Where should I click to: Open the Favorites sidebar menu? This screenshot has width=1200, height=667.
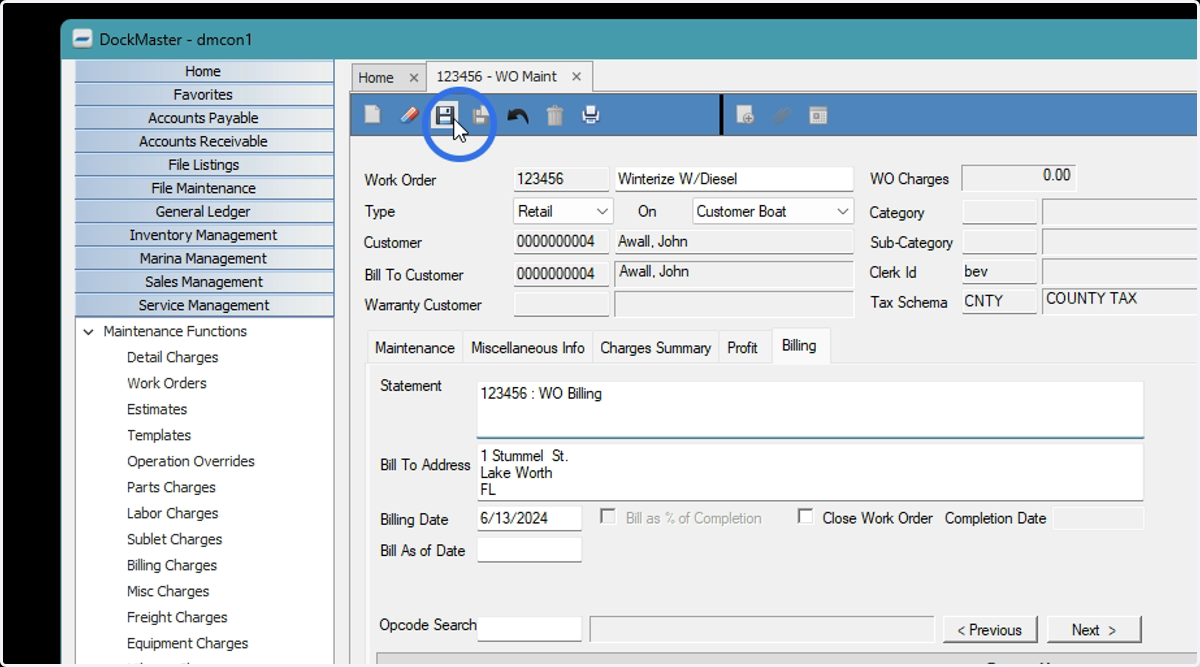pyautogui.click(x=204, y=94)
